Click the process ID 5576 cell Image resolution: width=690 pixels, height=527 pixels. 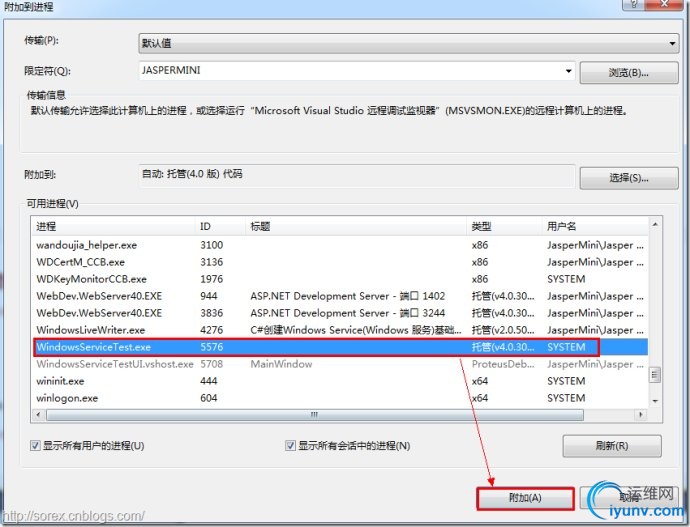[x=212, y=347]
